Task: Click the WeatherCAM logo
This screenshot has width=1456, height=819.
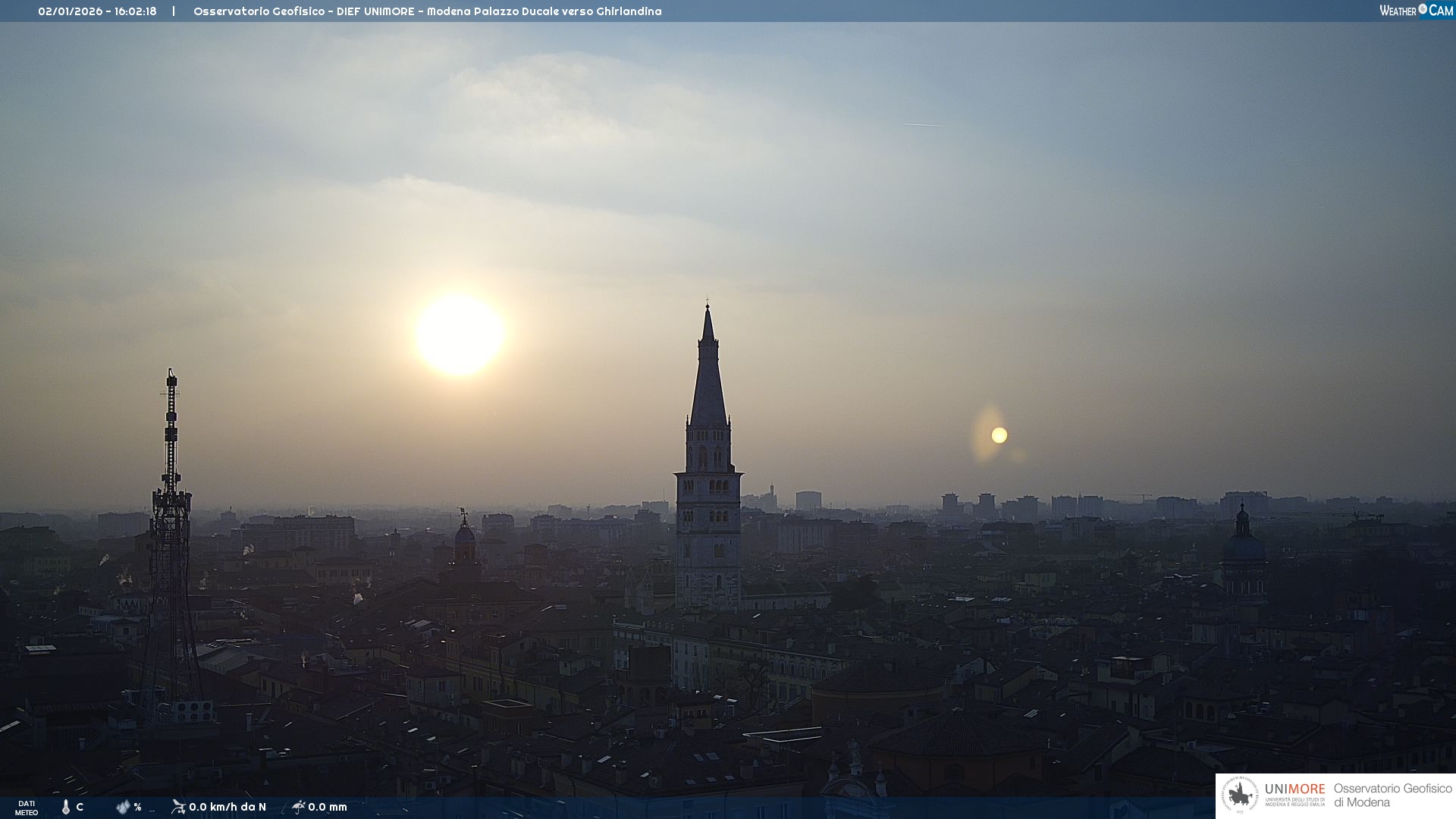Action: pos(1416,11)
